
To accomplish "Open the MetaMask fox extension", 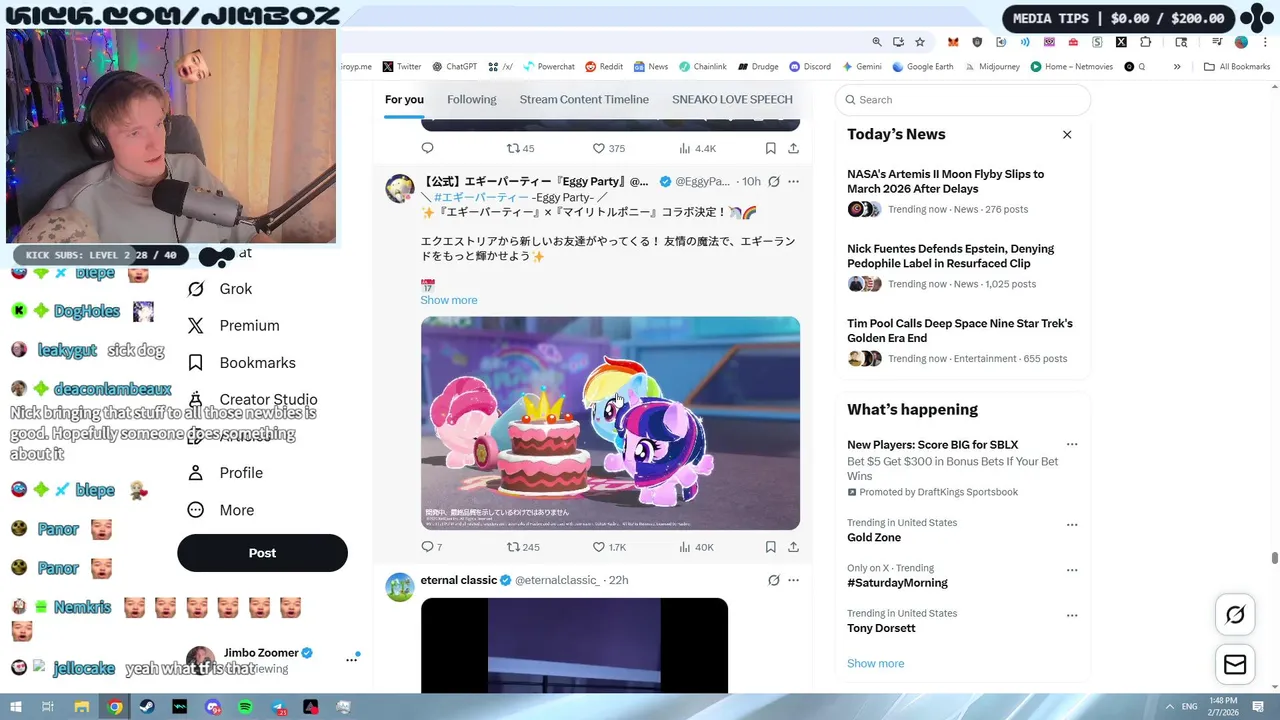I will pos(953,42).
